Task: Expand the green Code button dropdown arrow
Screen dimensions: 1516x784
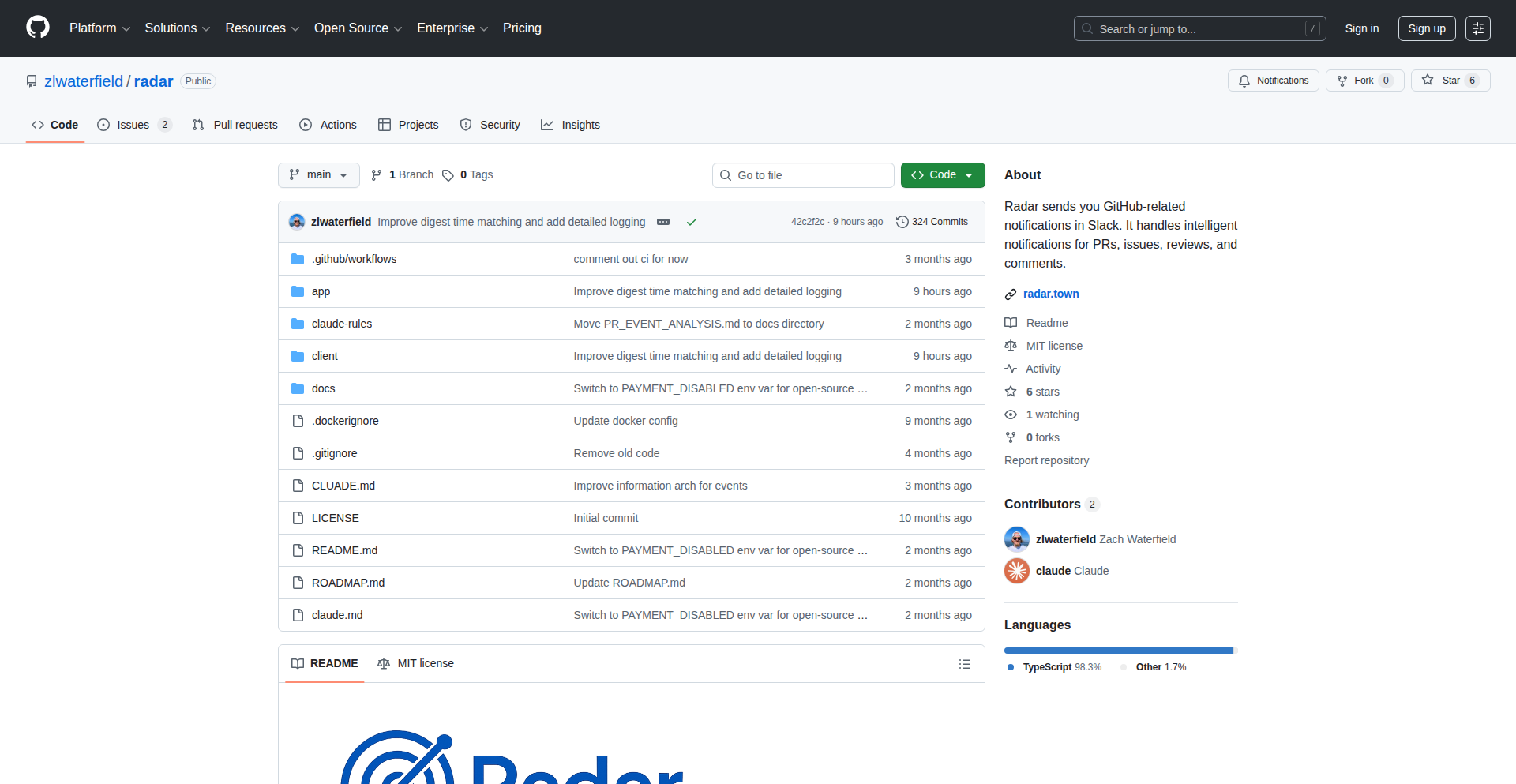Action: point(969,174)
